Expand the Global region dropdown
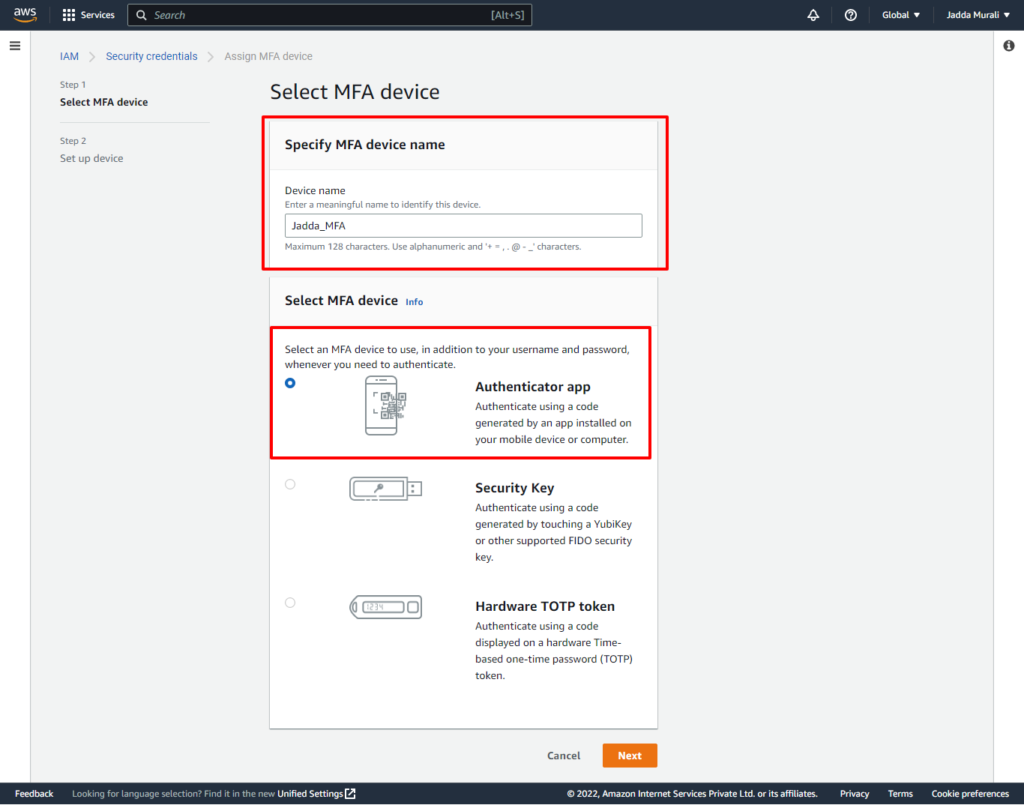The width and height of the screenshot is (1024, 805). pyautogui.click(x=901, y=15)
